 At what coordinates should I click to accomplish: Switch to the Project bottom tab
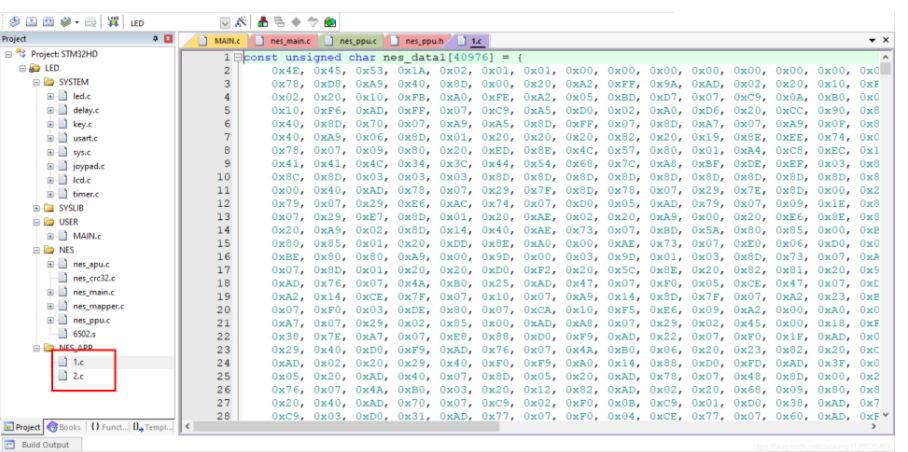23,427
